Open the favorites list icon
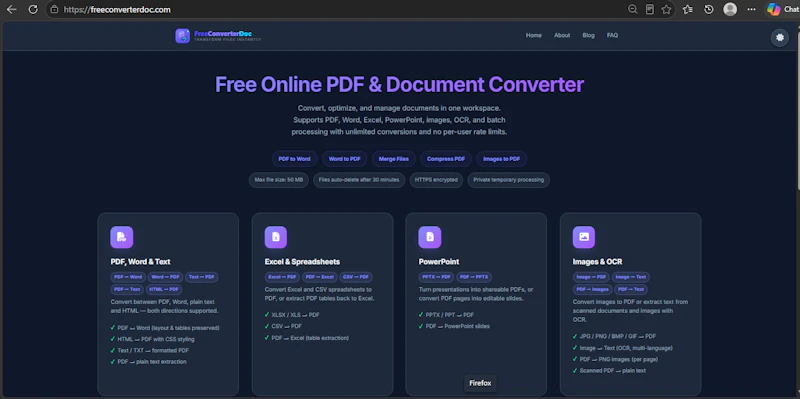The height and width of the screenshot is (399, 800). tap(688, 9)
